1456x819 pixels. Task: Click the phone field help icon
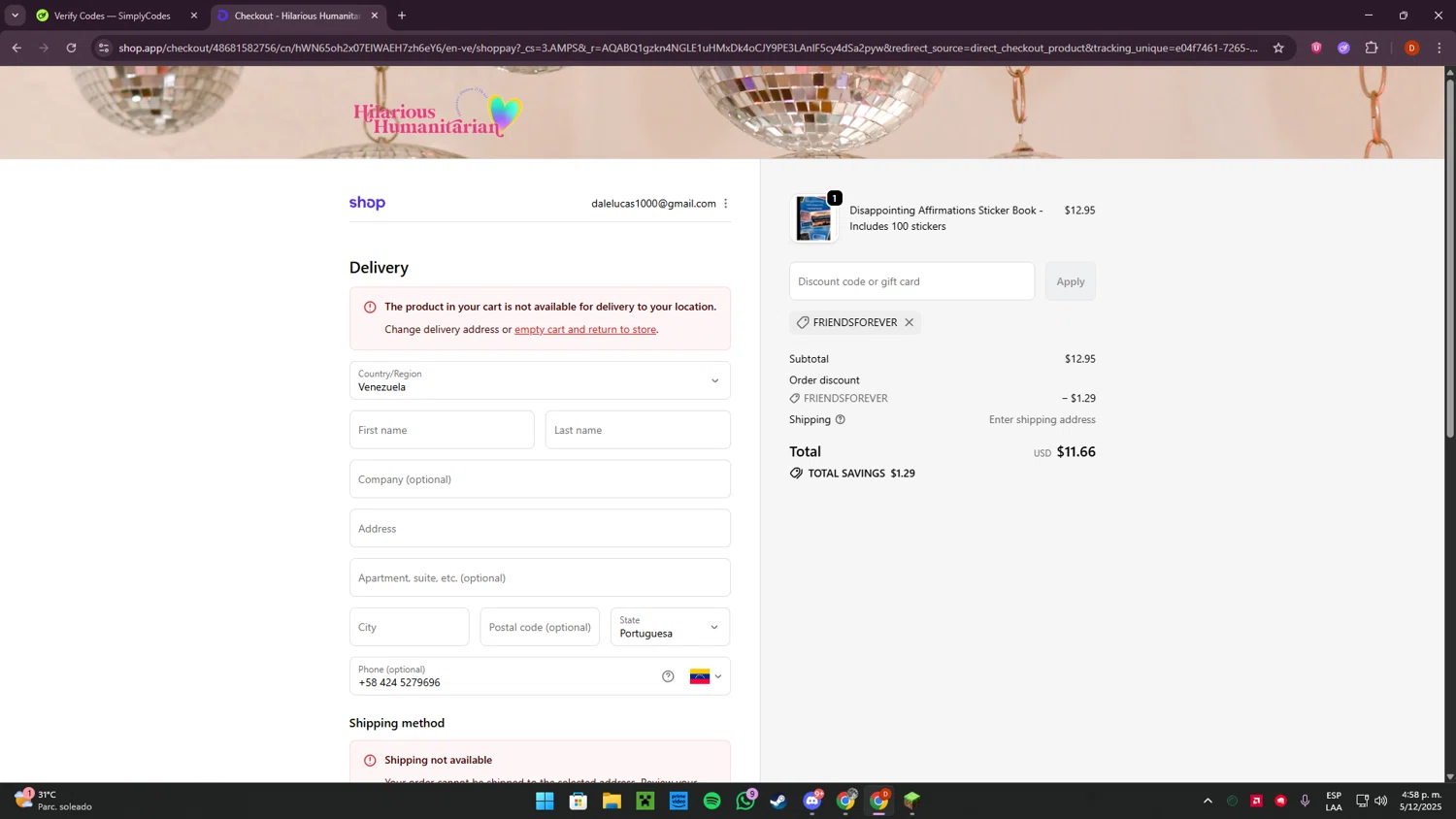coord(668,676)
